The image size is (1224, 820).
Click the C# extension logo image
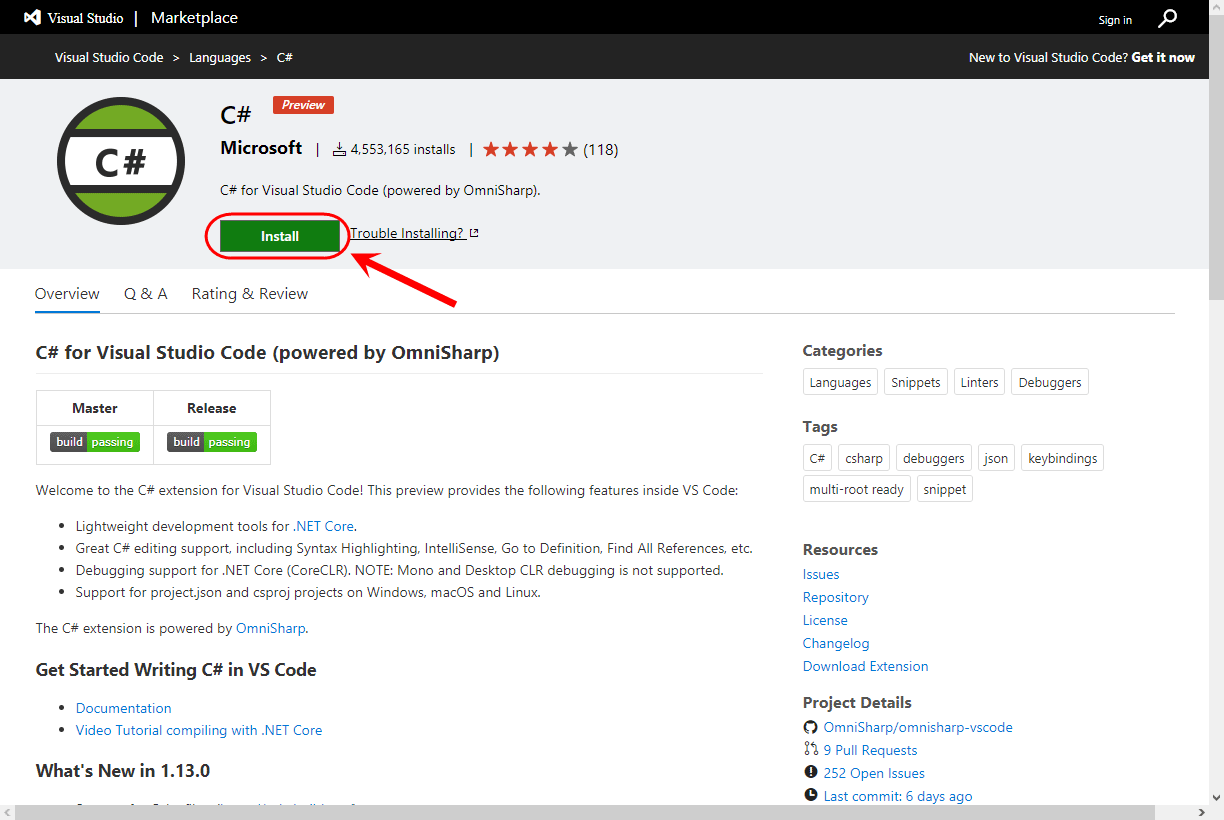(x=121, y=160)
